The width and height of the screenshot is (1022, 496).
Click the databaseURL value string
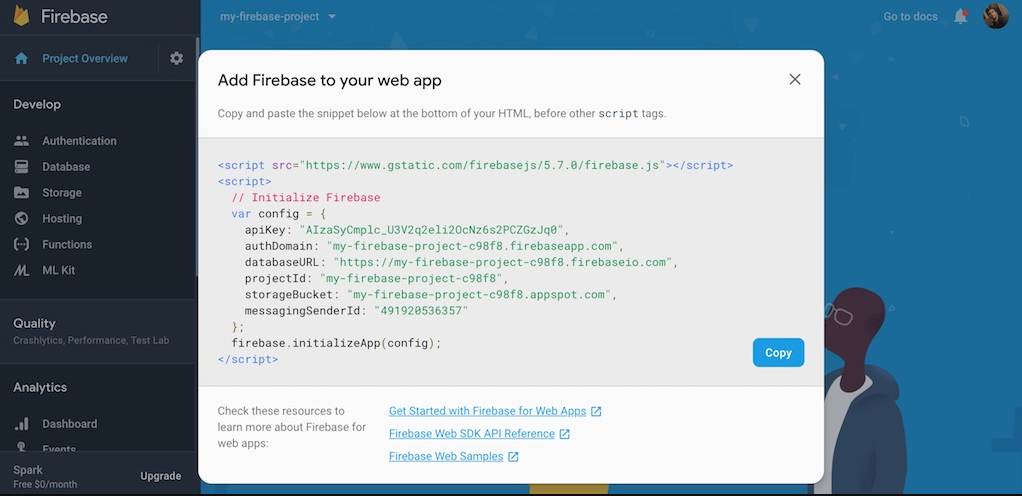point(503,263)
